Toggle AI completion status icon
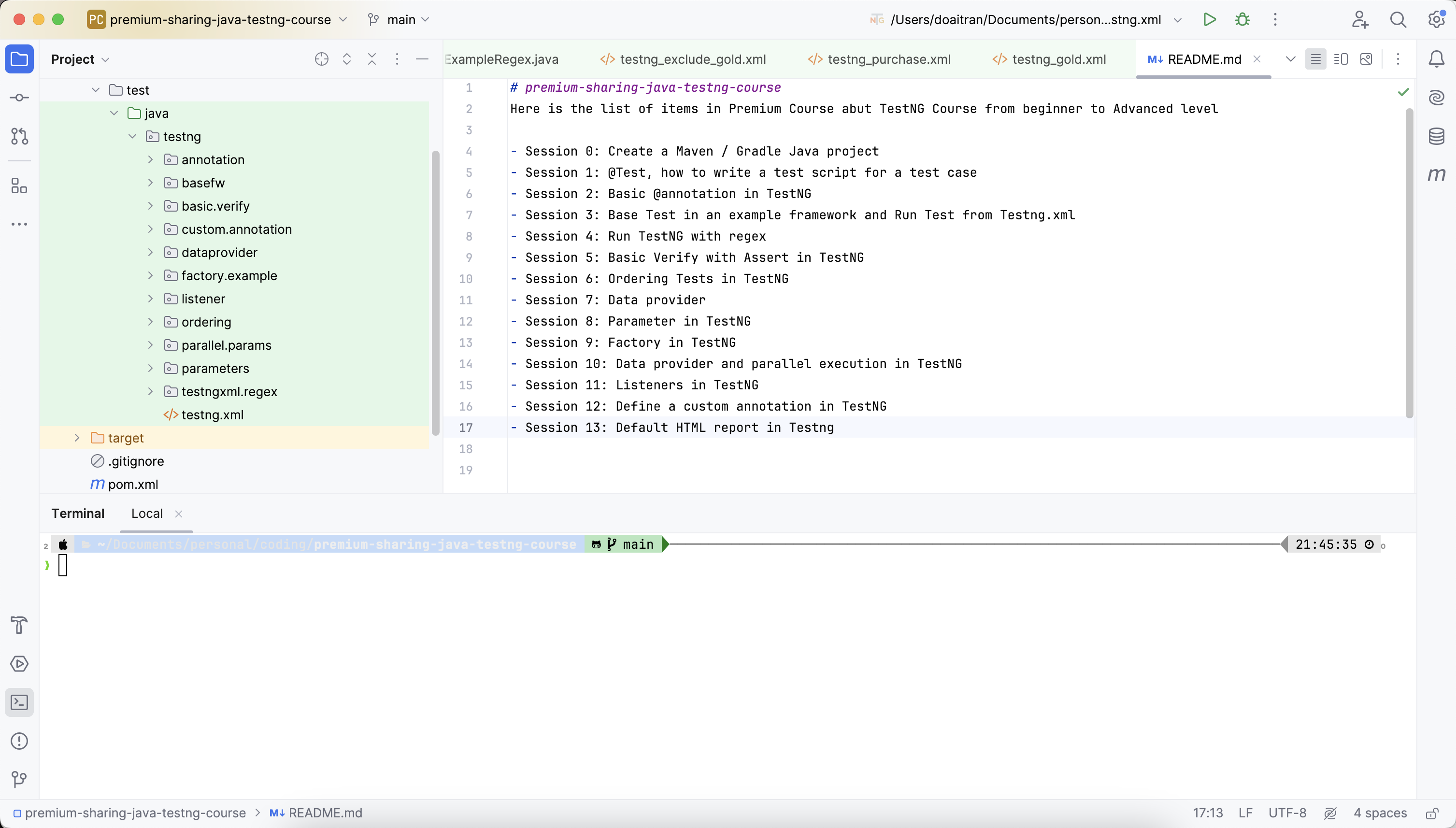The width and height of the screenshot is (1456, 828). [1330, 813]
